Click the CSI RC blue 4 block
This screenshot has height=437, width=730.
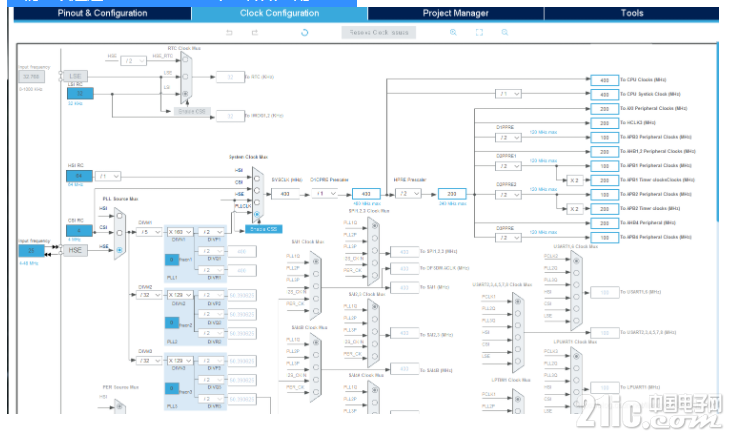79,231
